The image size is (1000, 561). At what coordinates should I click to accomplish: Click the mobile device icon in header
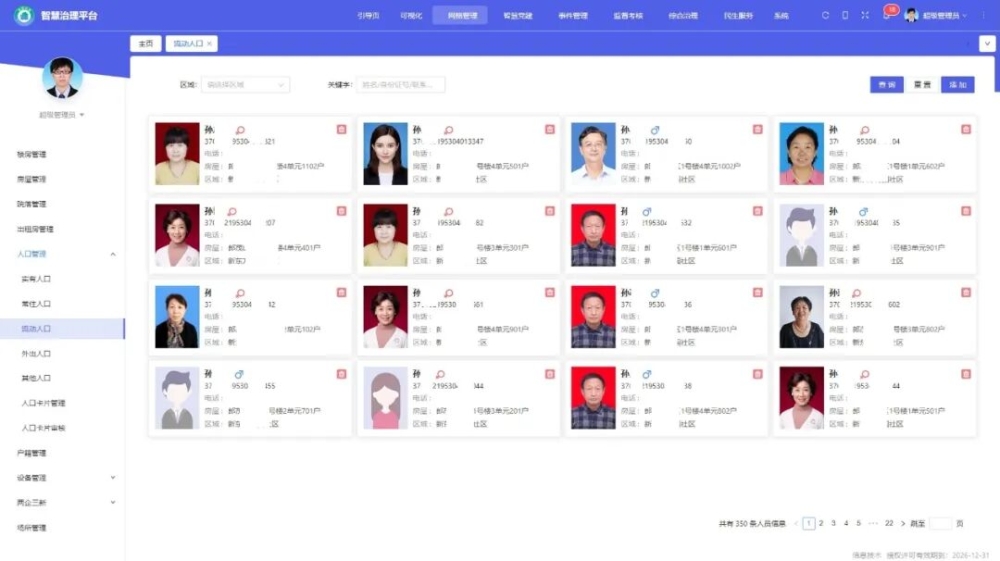point(845,16)
